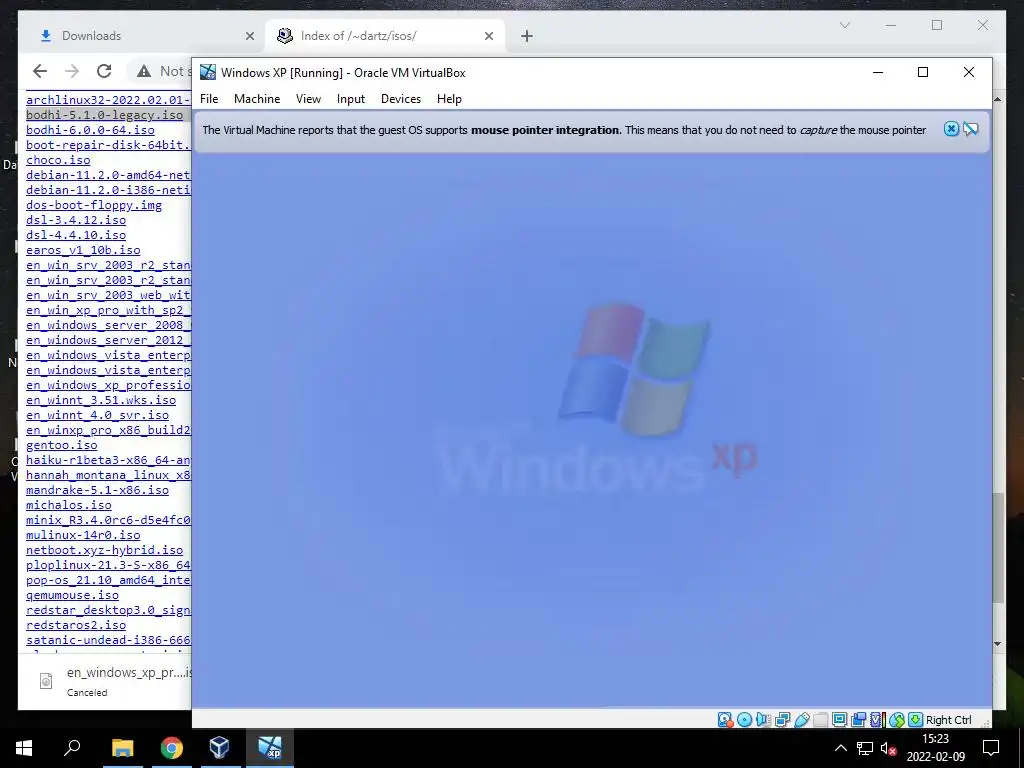Open the en_winnt_3.51.wks.iso link
Viewport: 1024px width, 768px height.
(101, 400)
